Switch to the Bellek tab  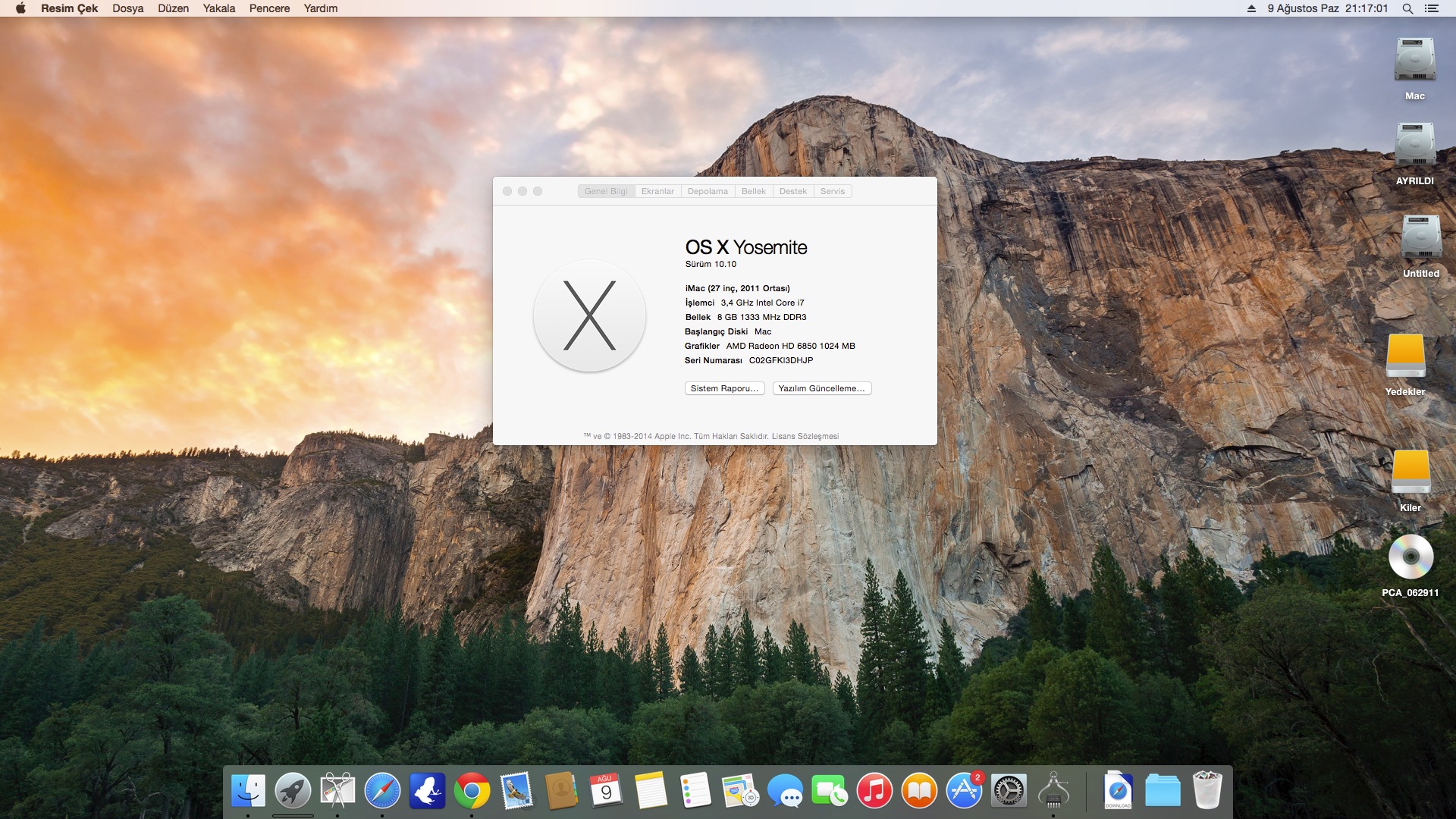tap(753, 191)
